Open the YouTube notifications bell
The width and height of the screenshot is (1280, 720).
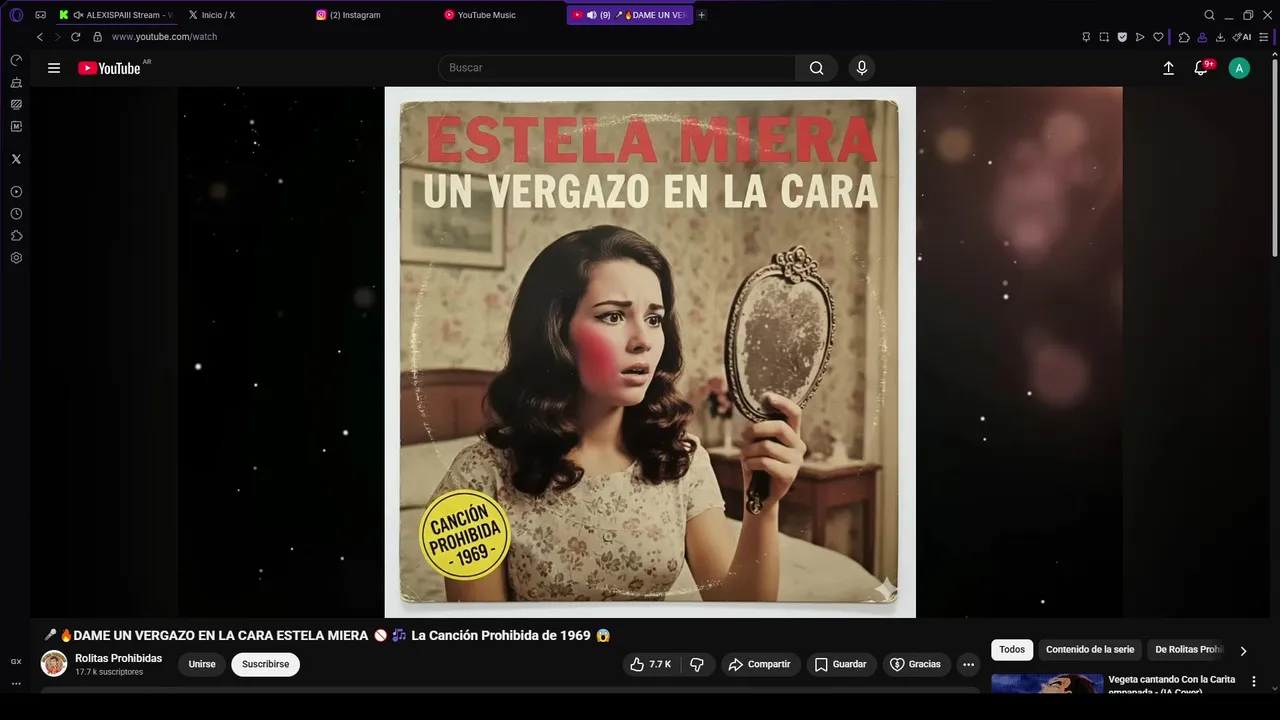(1201, 68)
